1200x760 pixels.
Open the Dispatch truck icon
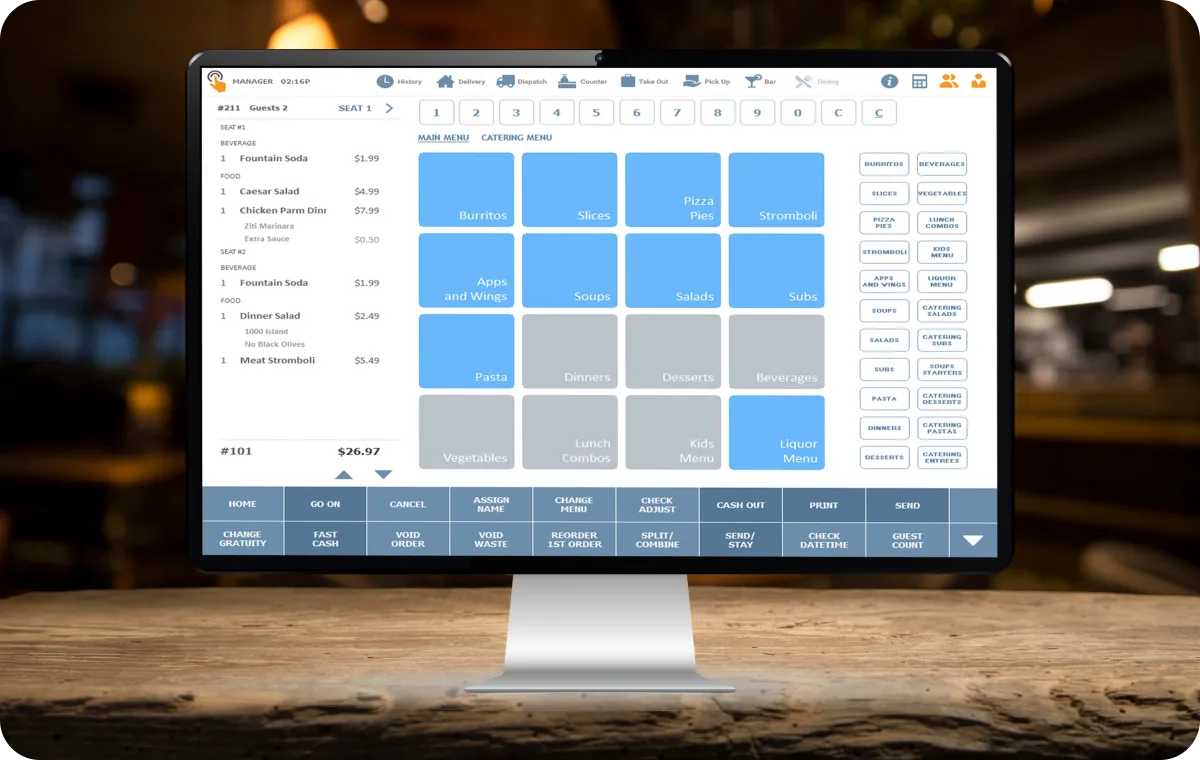[506, 81]
